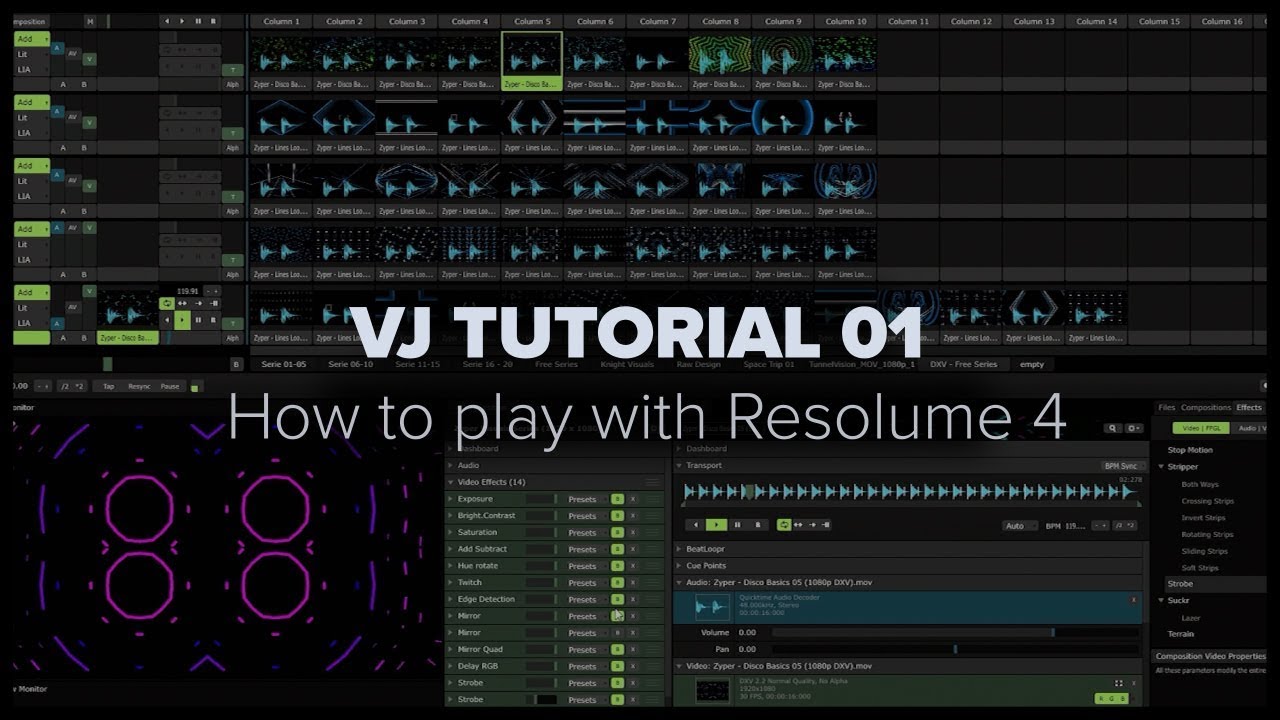Pause the clip in Transport panel
The width and height of the screenshot is (1280, 720).
[x=737, y=524]
